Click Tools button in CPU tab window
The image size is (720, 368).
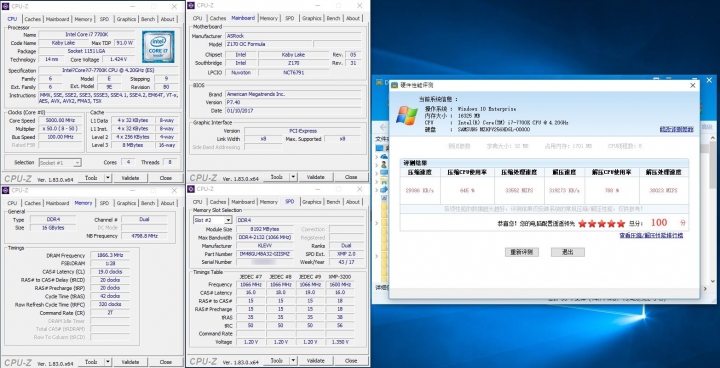click(91, 178)
